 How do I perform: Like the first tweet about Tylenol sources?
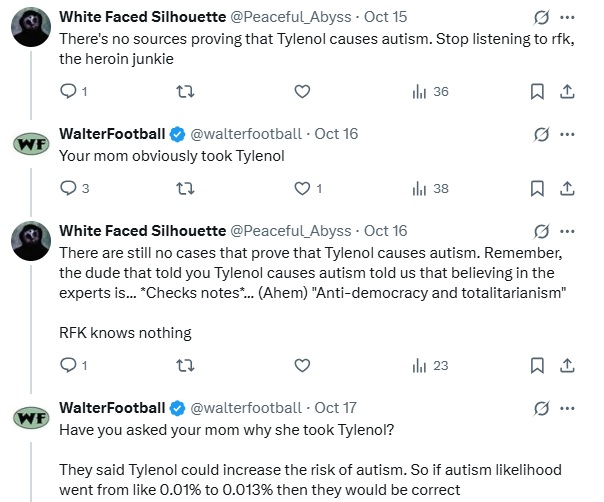(x=302, y=92)
